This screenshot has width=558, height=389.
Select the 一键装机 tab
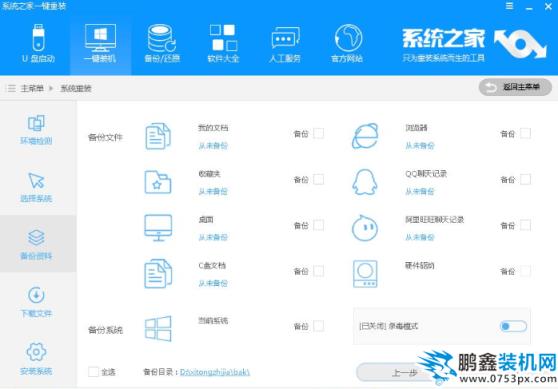pyautogui.click(x=100, y=44)
